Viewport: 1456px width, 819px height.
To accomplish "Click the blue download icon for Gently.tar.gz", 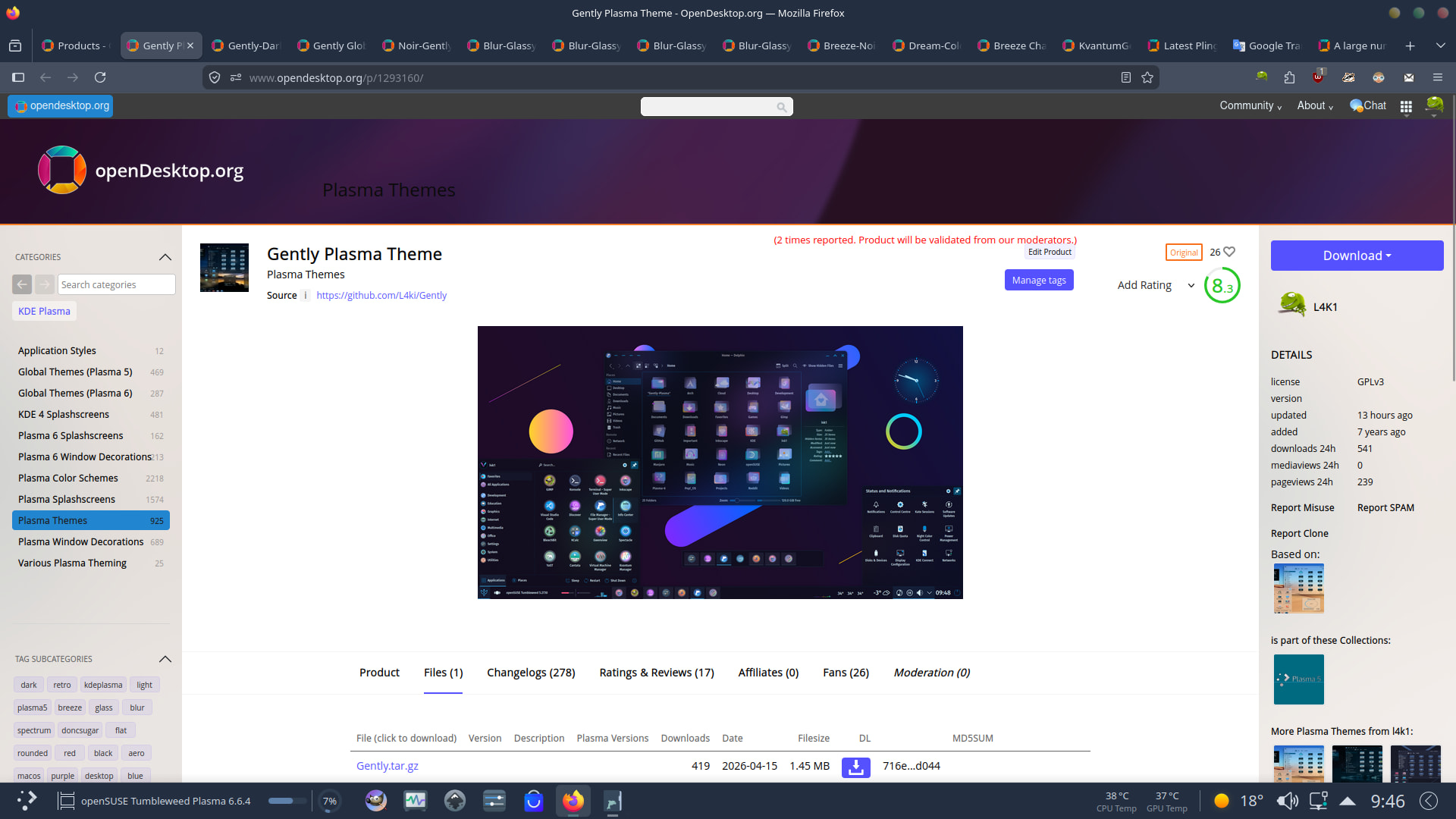I will click(x=855, y=767).
